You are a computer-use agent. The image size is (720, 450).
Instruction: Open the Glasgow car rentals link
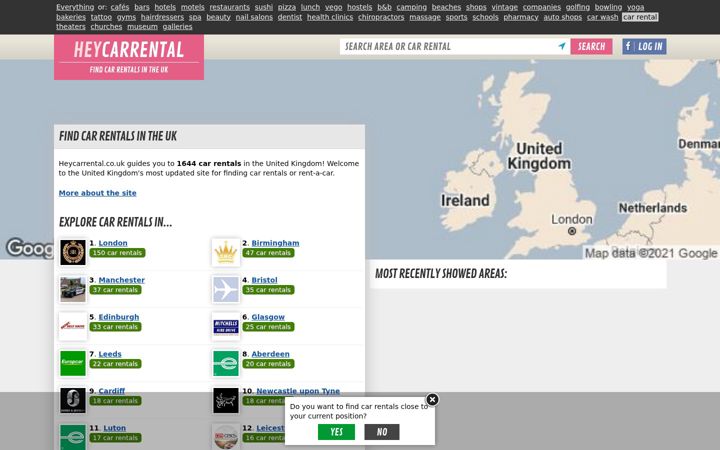pos(268,317)
